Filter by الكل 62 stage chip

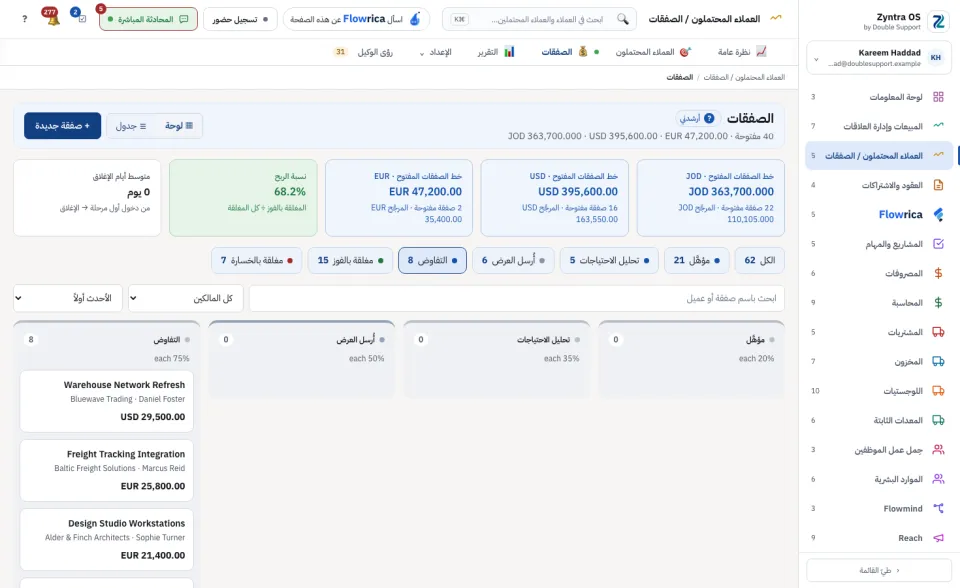coord(759,260)
